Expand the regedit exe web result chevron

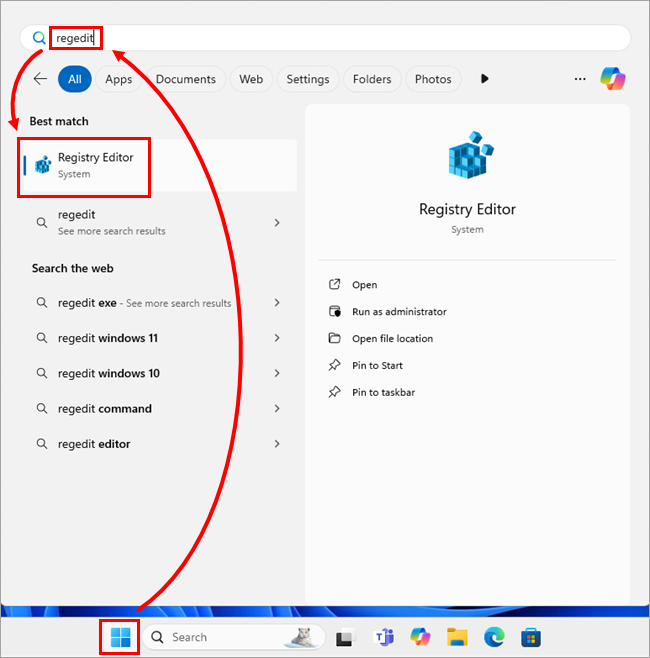coord(277,303)
